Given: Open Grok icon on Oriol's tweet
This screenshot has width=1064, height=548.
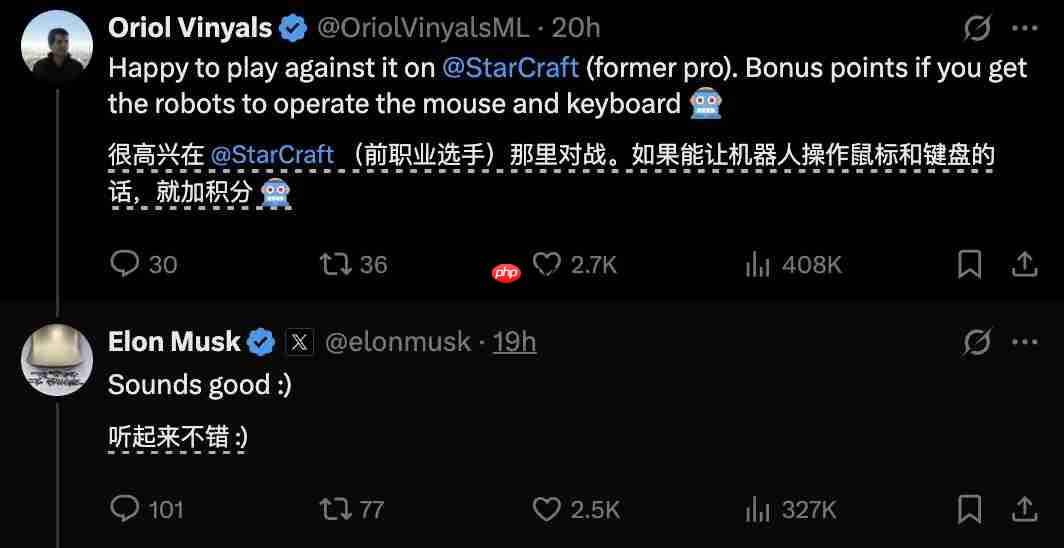Looking at the screenshot, I should click(977, 29).
